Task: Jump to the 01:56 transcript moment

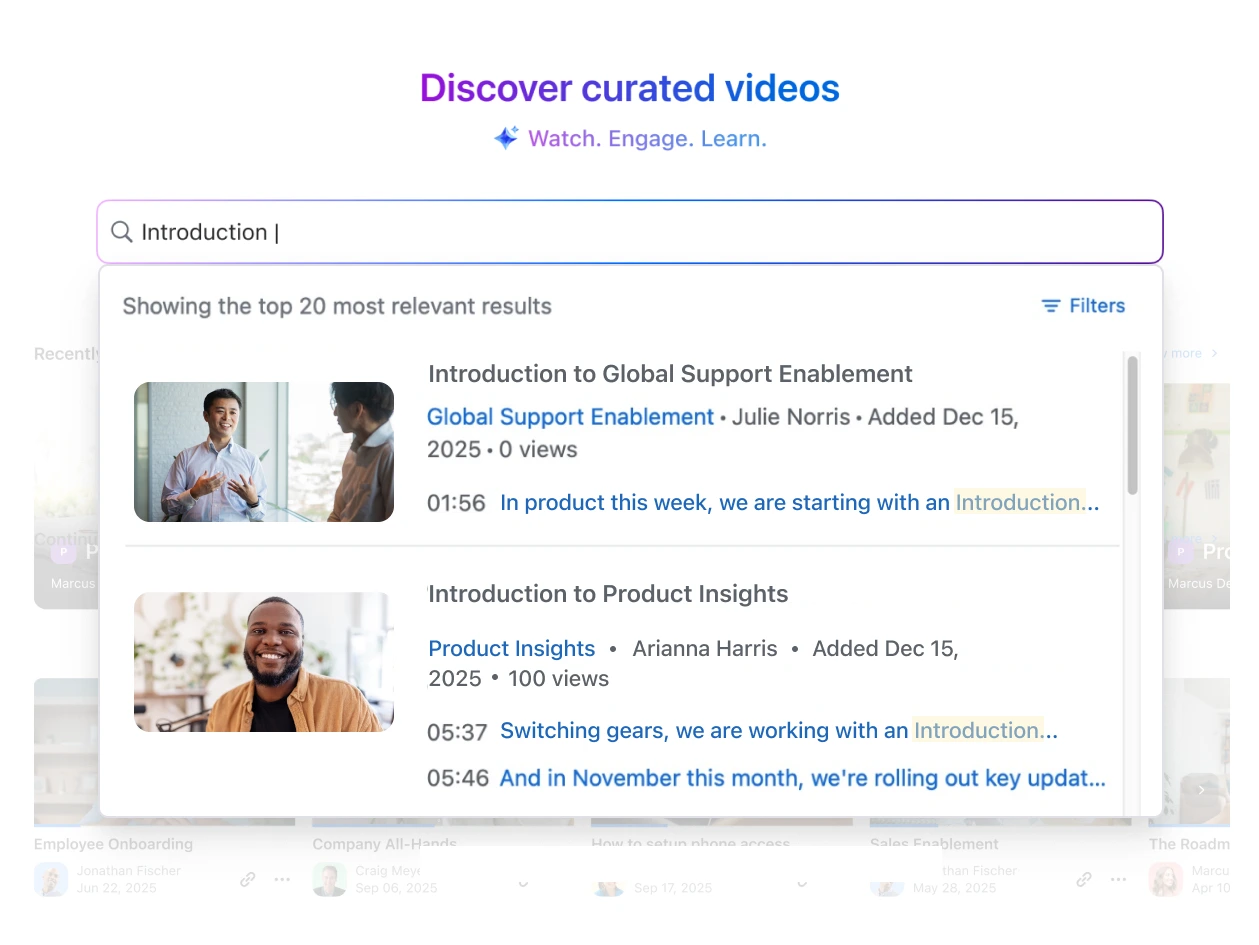Action: (x=456, y=503)
